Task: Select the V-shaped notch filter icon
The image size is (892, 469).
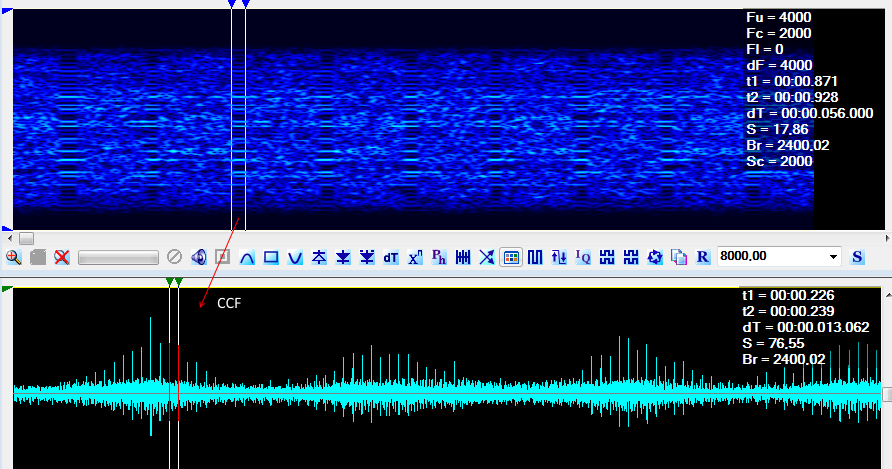Action: coord(295,257)
